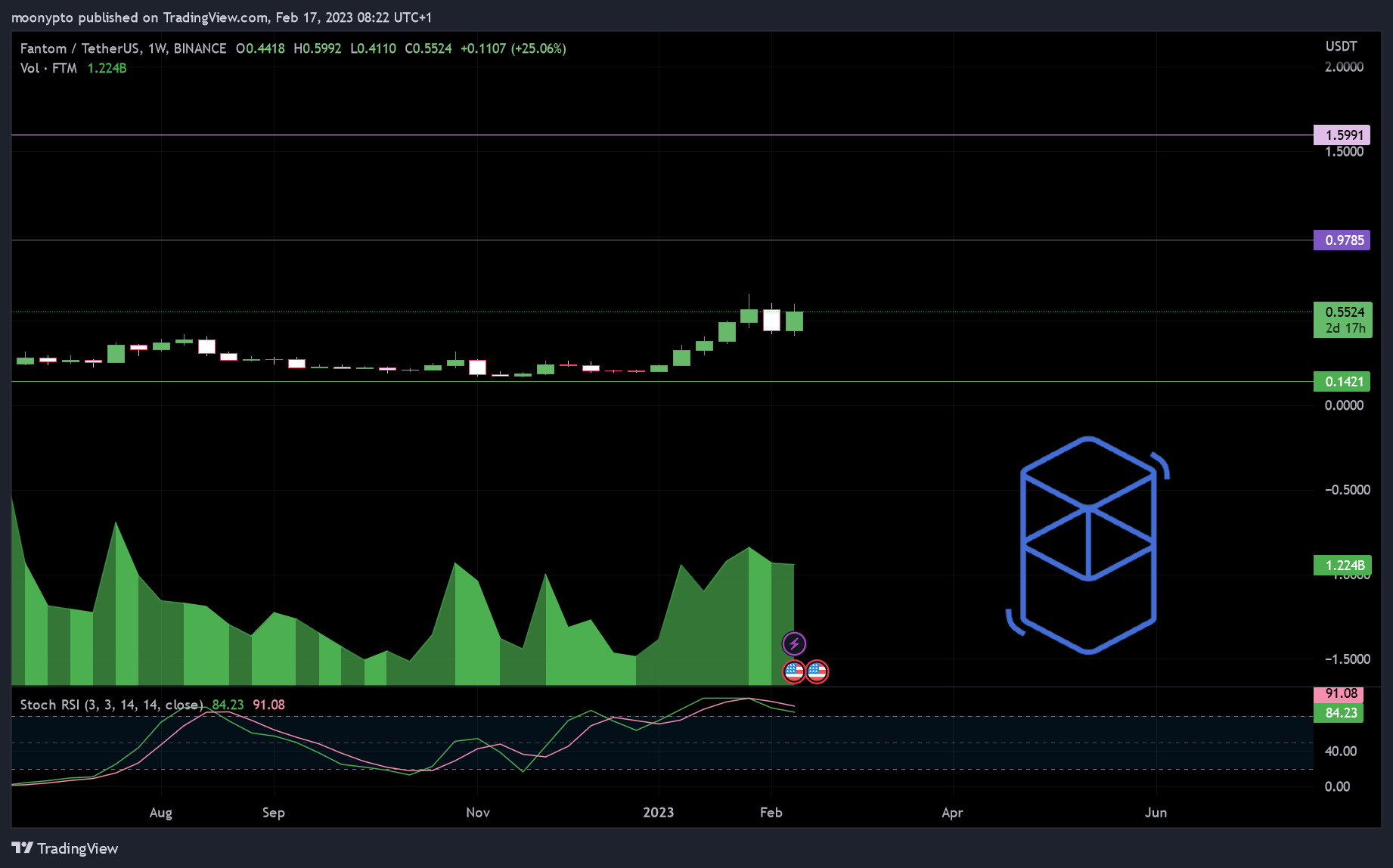This screenshot has width=1393, height=868.
Task: Click the open value O0.4418 in header
Action: [x=260, y=48]
